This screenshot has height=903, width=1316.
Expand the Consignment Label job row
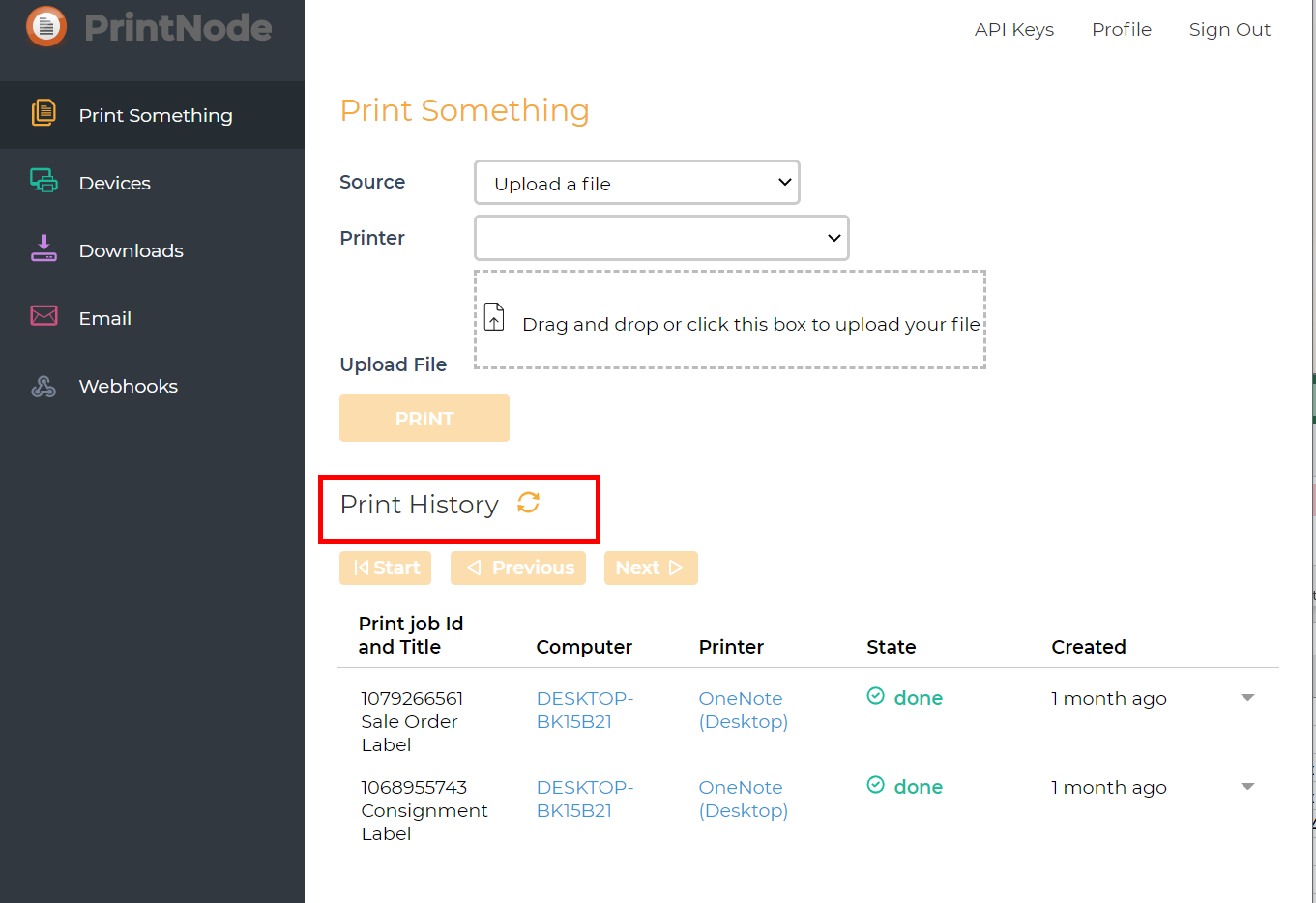(x=1247, y=787)
